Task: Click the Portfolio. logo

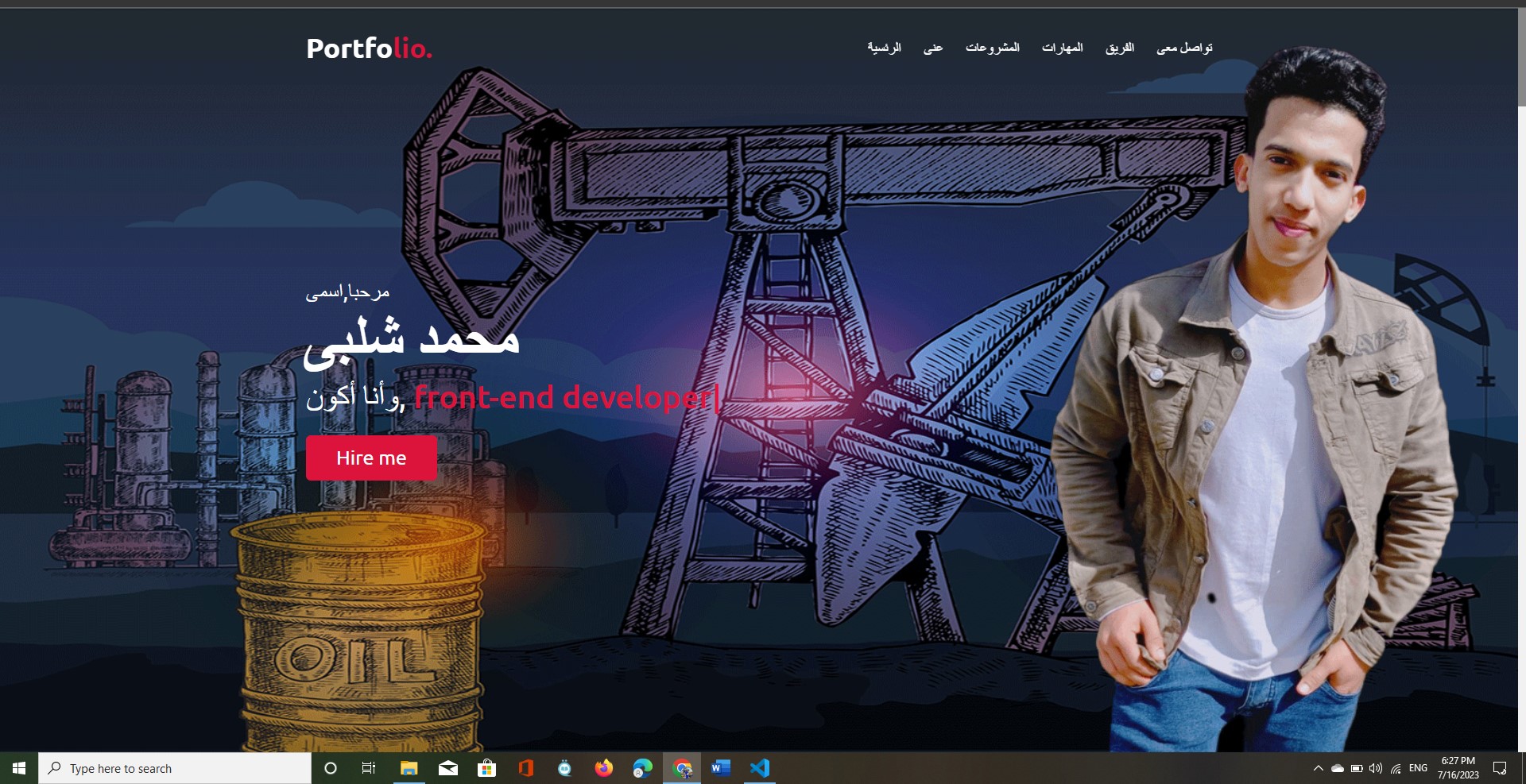Action: (x=369, y=48)
